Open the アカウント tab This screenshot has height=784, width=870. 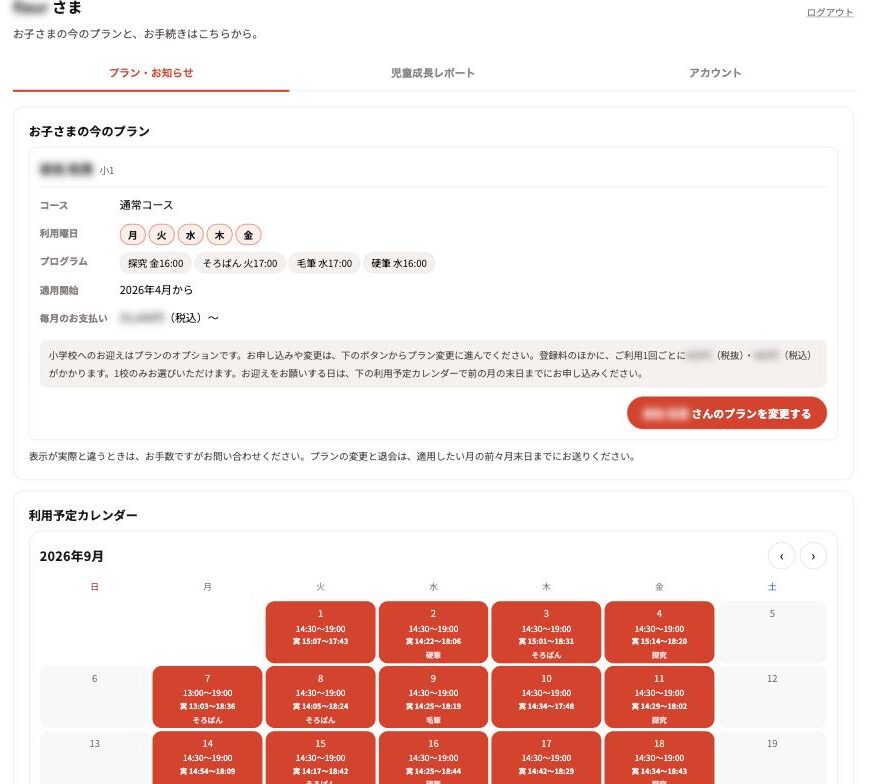click(x=715, y=73)
